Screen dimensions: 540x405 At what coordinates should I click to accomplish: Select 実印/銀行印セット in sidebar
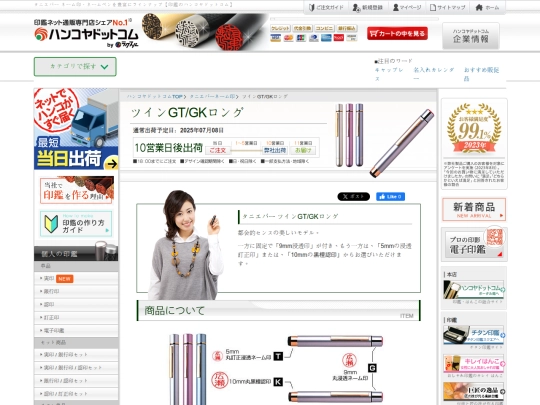76,354
